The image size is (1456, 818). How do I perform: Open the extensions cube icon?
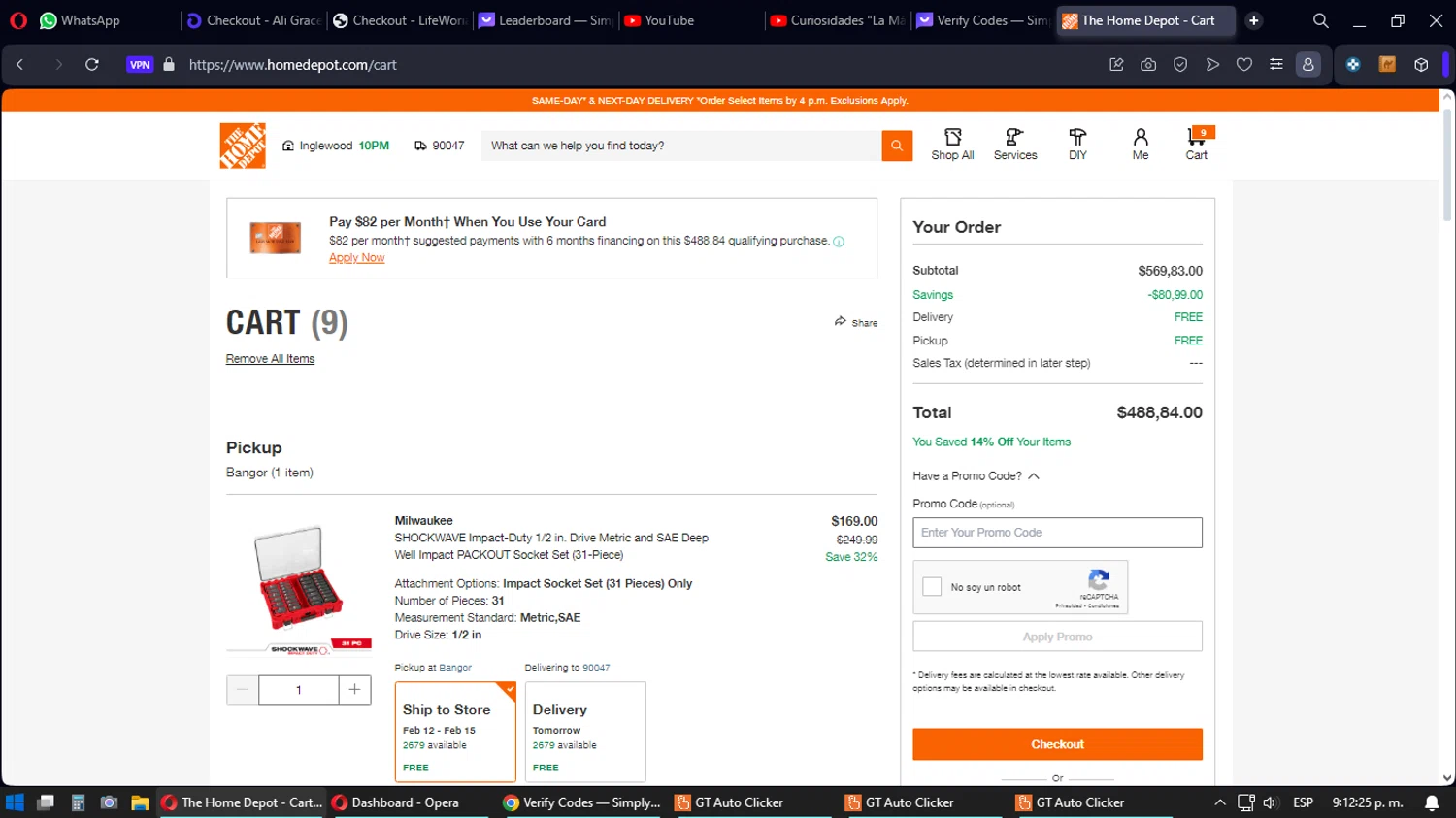click(1421, 65)
